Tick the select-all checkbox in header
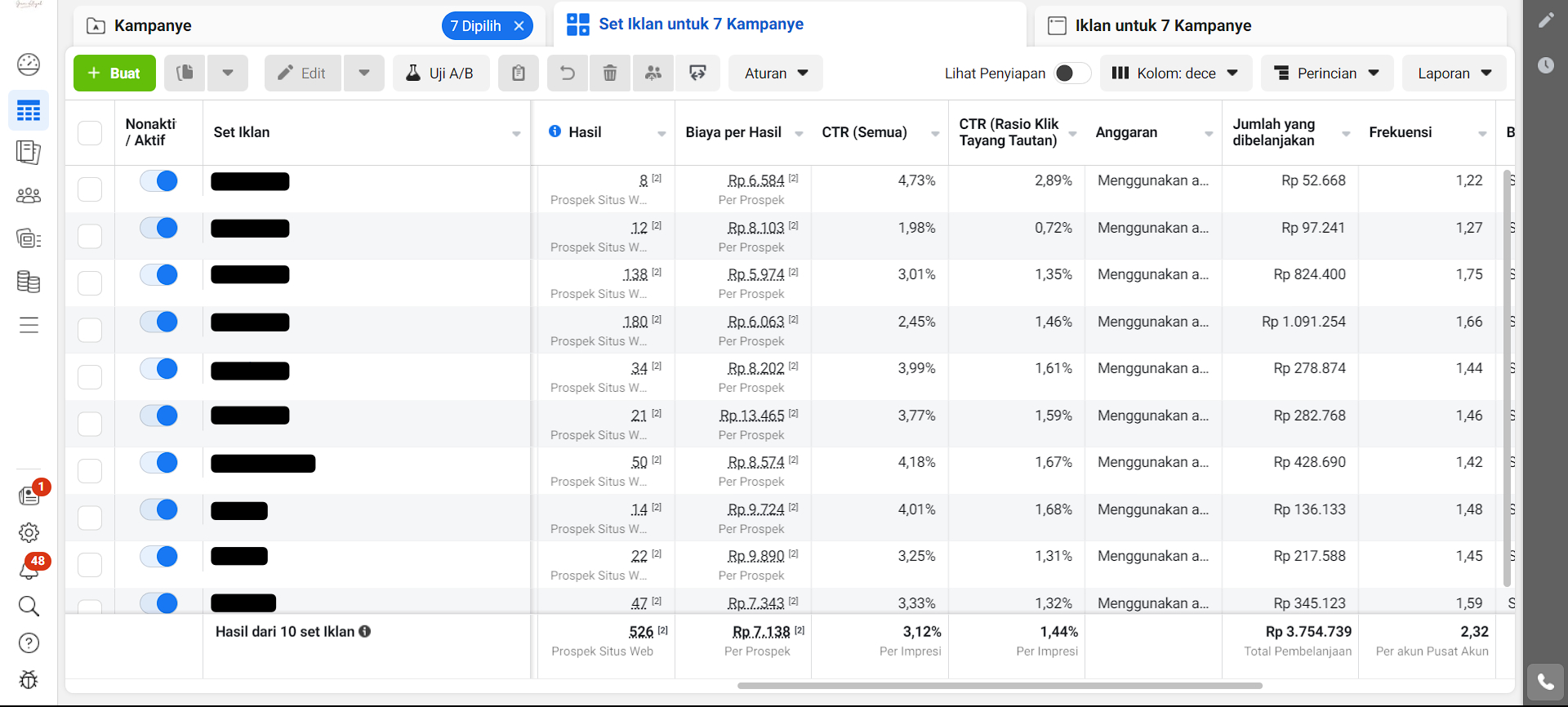This screenshot has width=1568, height=707. (x=90, y=133)
